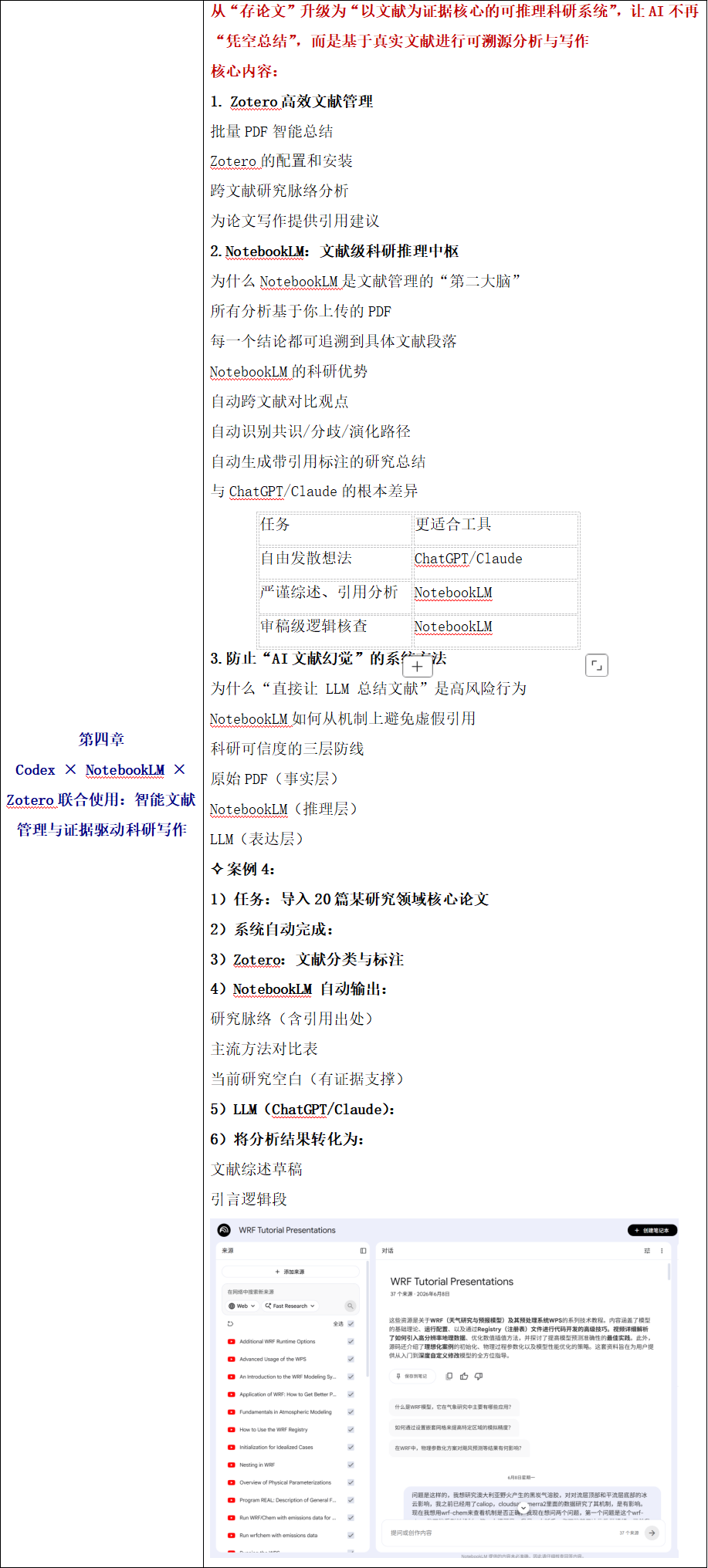Toggle checkbox for Fundamentals in Atmospheric Modeling

click(x=351, y=1412)
